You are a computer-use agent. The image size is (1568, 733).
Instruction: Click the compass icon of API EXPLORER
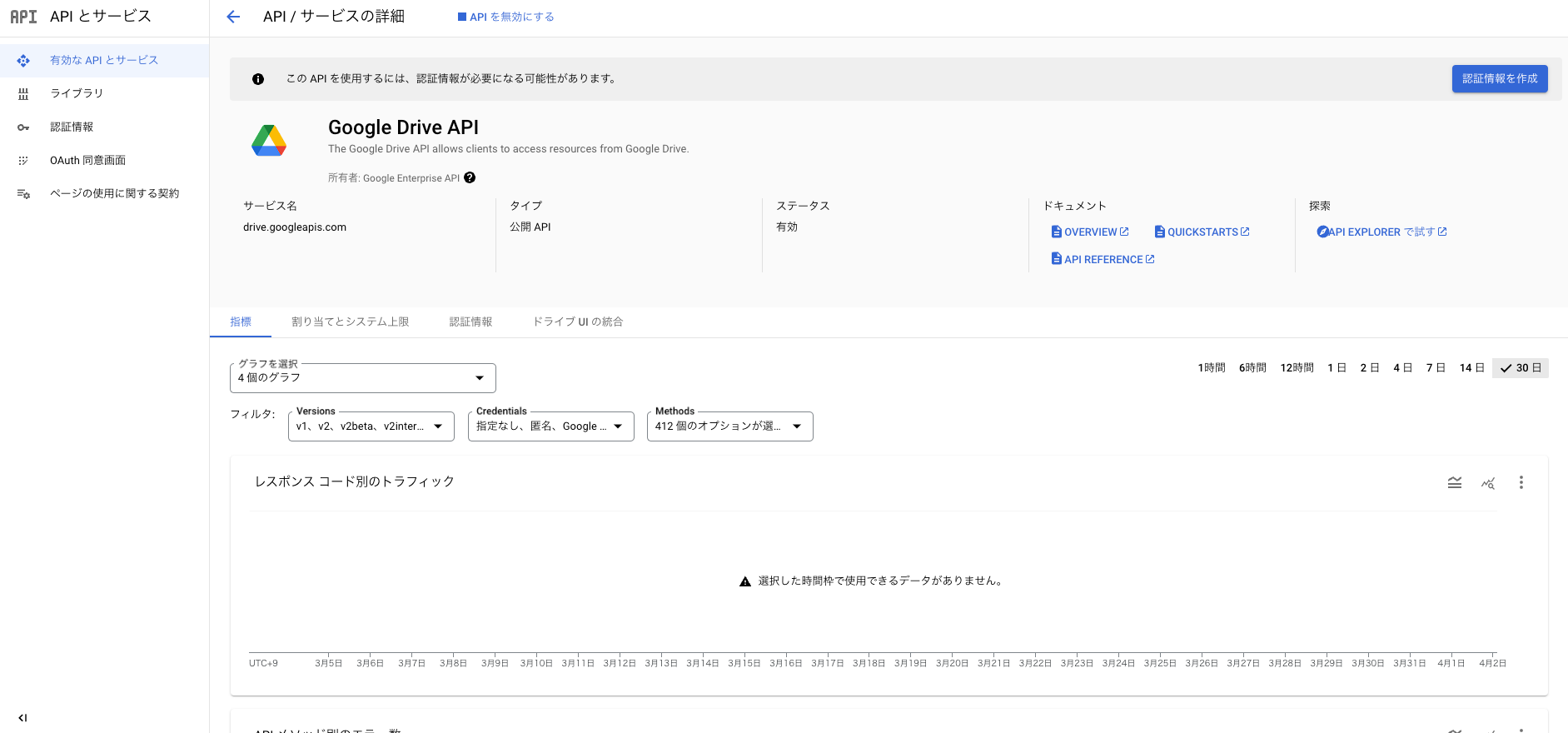click(1322, 232)
